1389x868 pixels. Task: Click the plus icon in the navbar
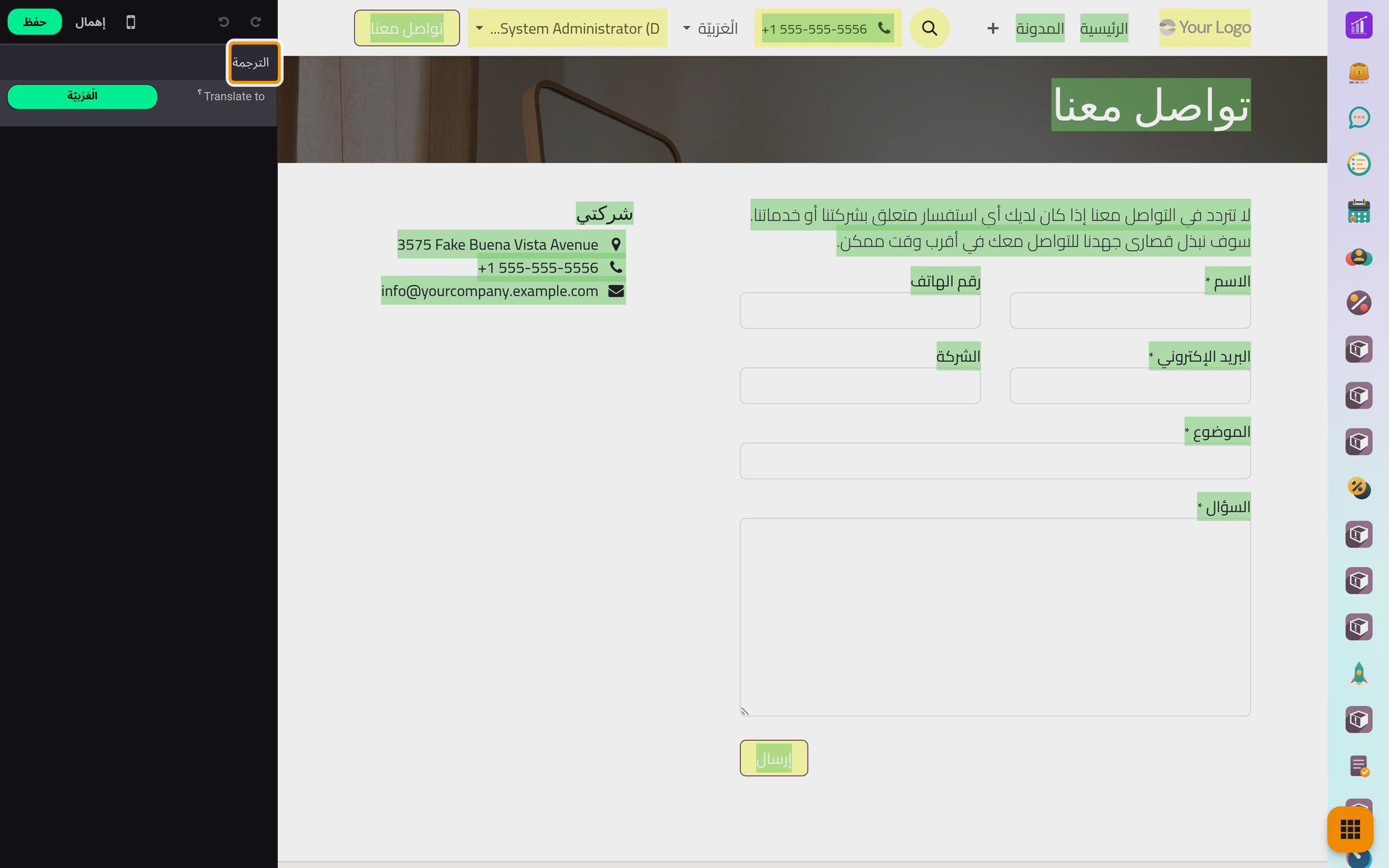[993, 28]
